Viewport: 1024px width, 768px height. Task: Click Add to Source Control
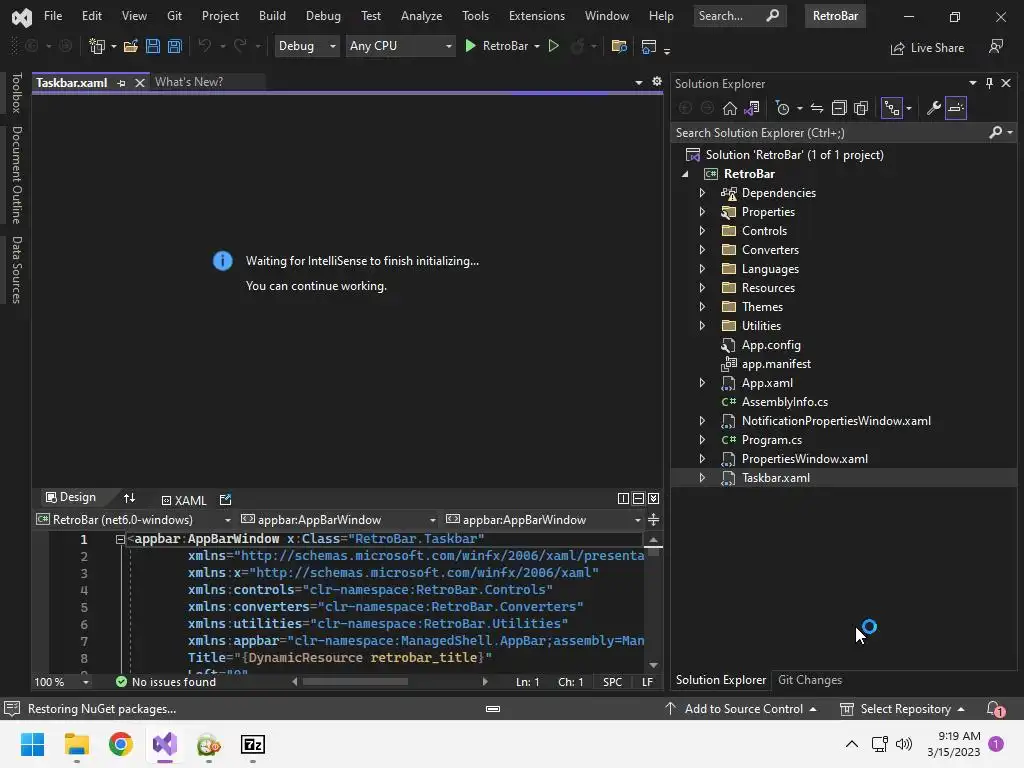click(x=741, y=709)
